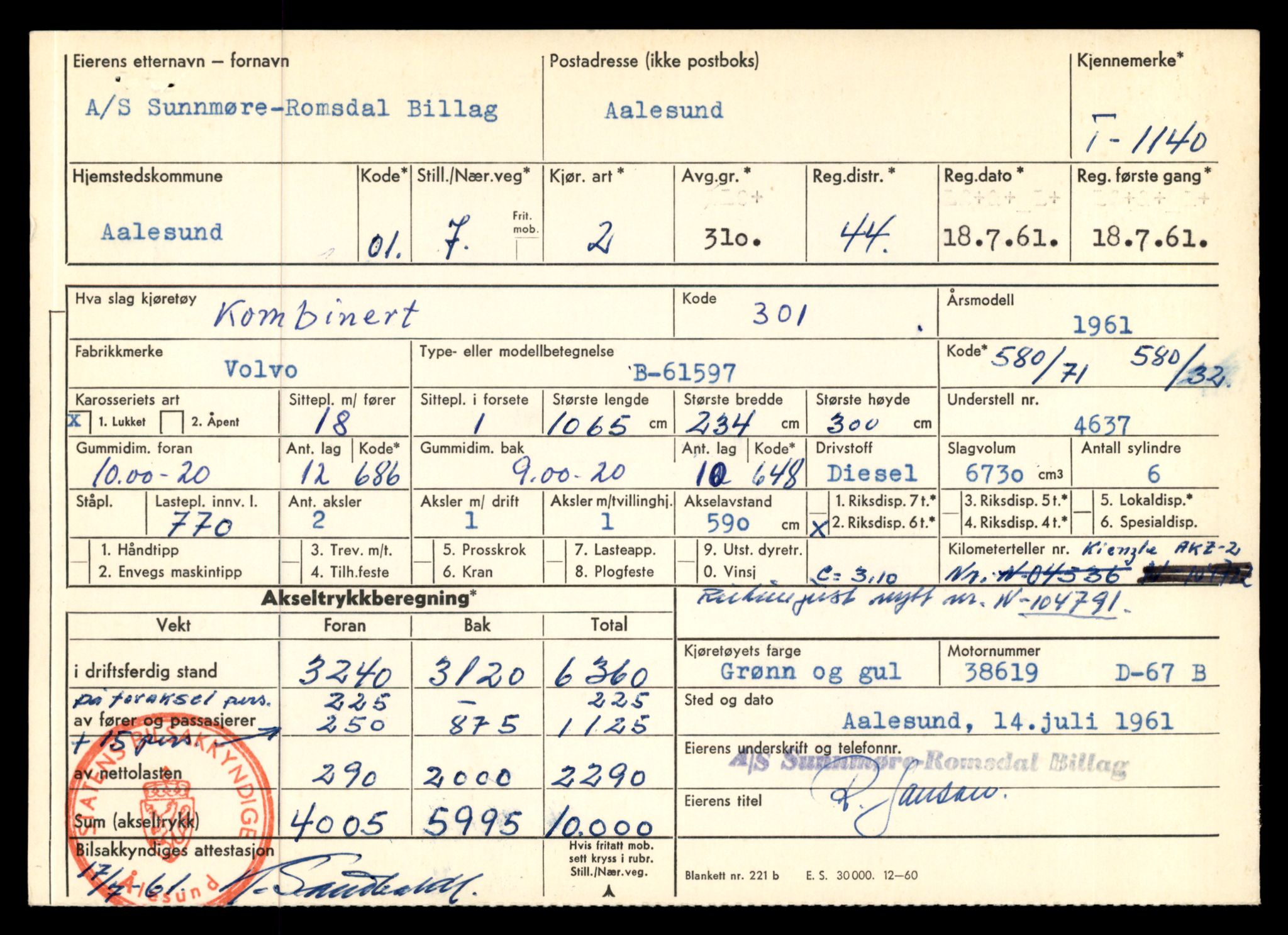Click 'Reg. første gang' date '18.7.61.'
The height and width of the screenshot is (935, 1288).
pos(1150,239)
